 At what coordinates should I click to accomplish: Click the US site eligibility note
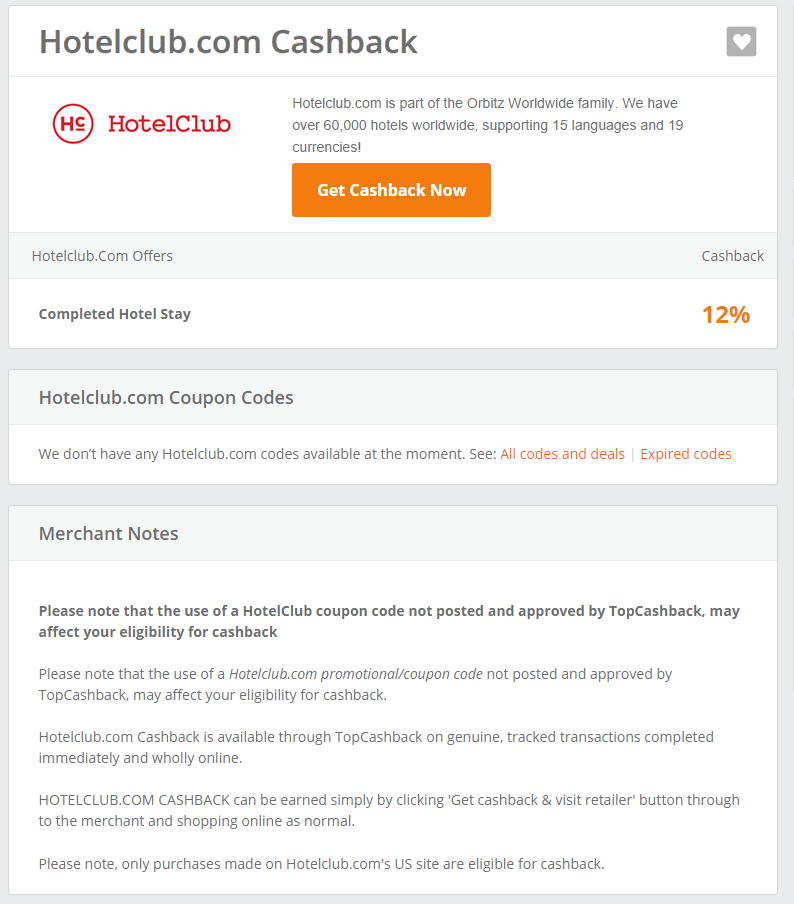[x=321, y=864]
